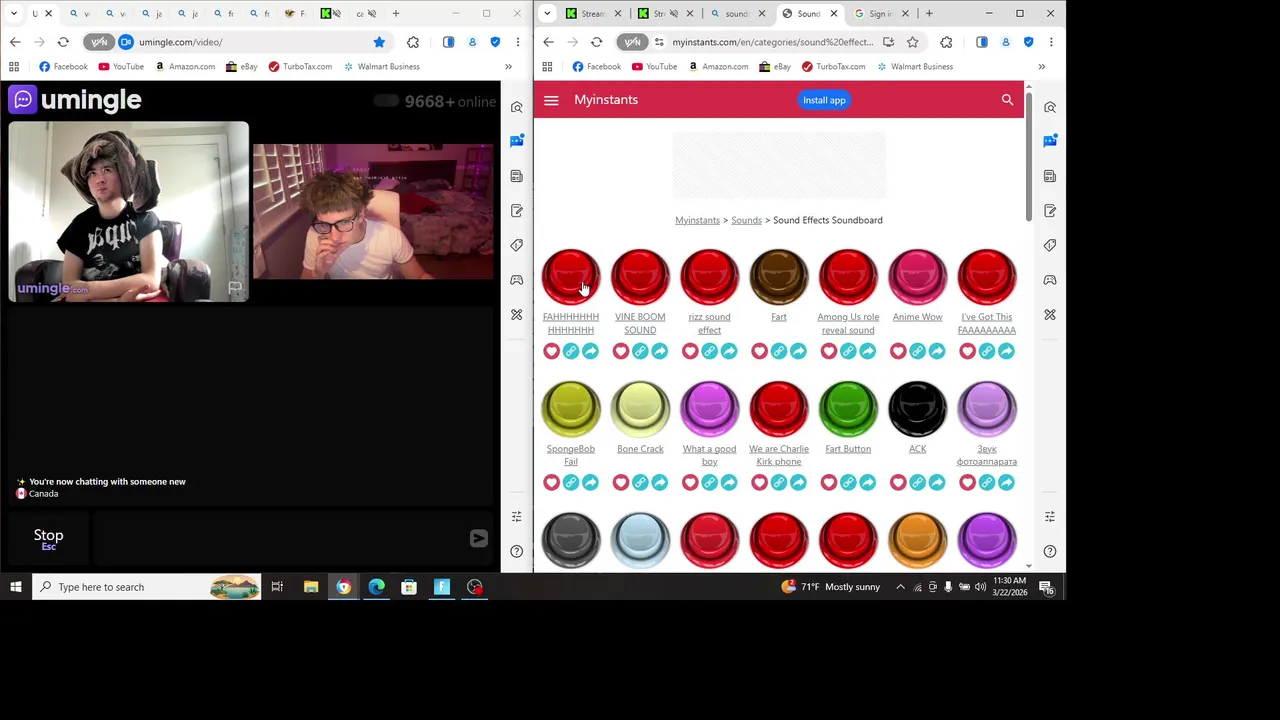Image resolution: width=1280 pixels, height=720 pixels.
Task: Play the FAHHHHHHHH sound button
Action: click(571, 277)
